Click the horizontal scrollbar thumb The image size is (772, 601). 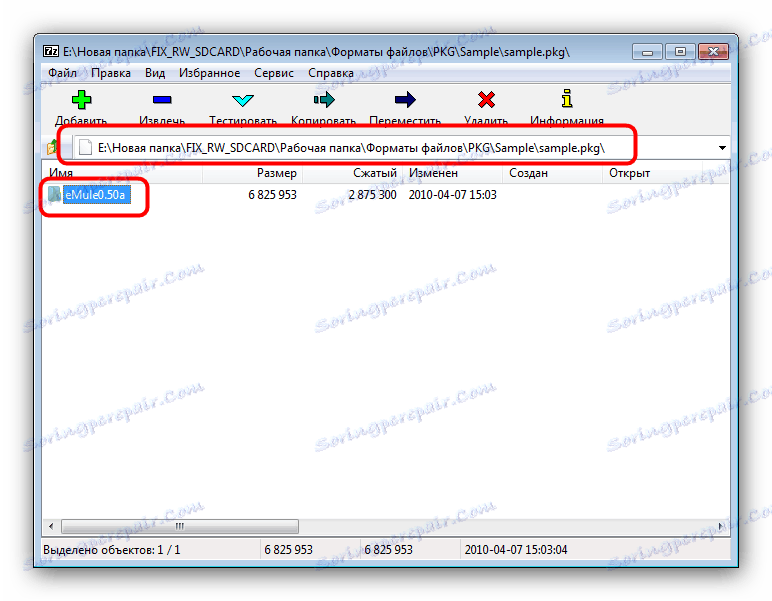pos(180,526)
